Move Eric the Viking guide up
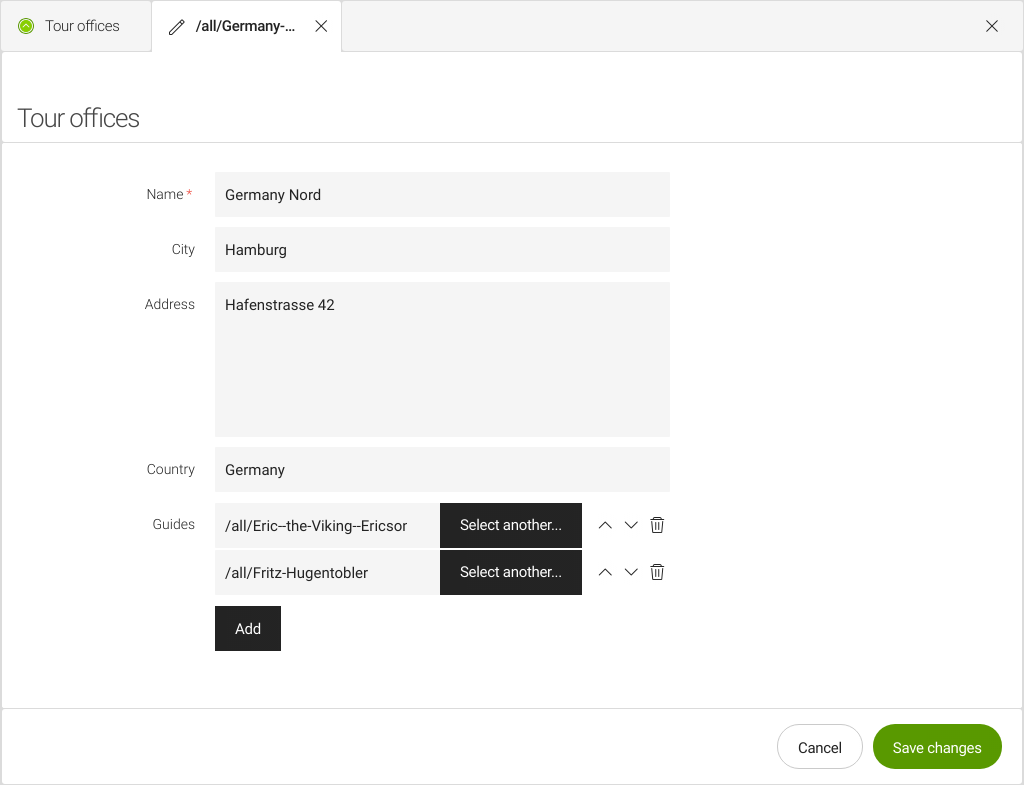Image resolution: width=1024 pixels, height=785 pixels. point(604,525)
